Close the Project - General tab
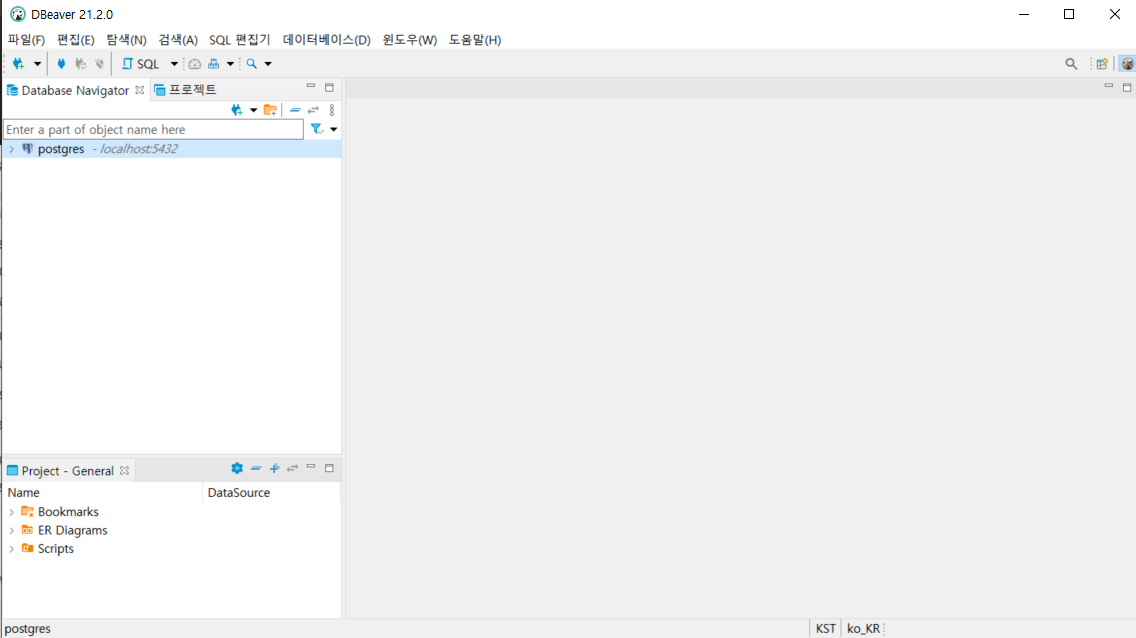The image size is (1136, 638). click(x=125, y=471)
